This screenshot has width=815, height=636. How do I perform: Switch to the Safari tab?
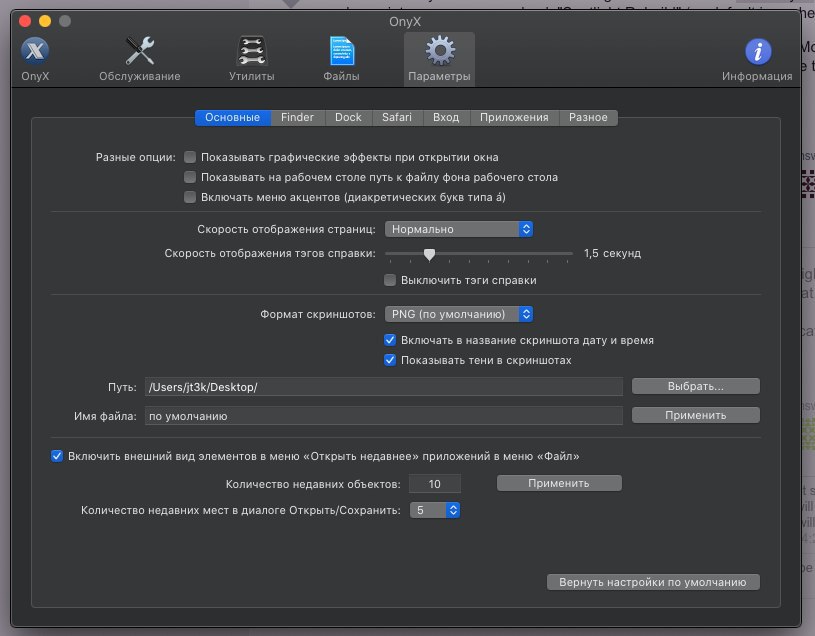coord(397,117)
